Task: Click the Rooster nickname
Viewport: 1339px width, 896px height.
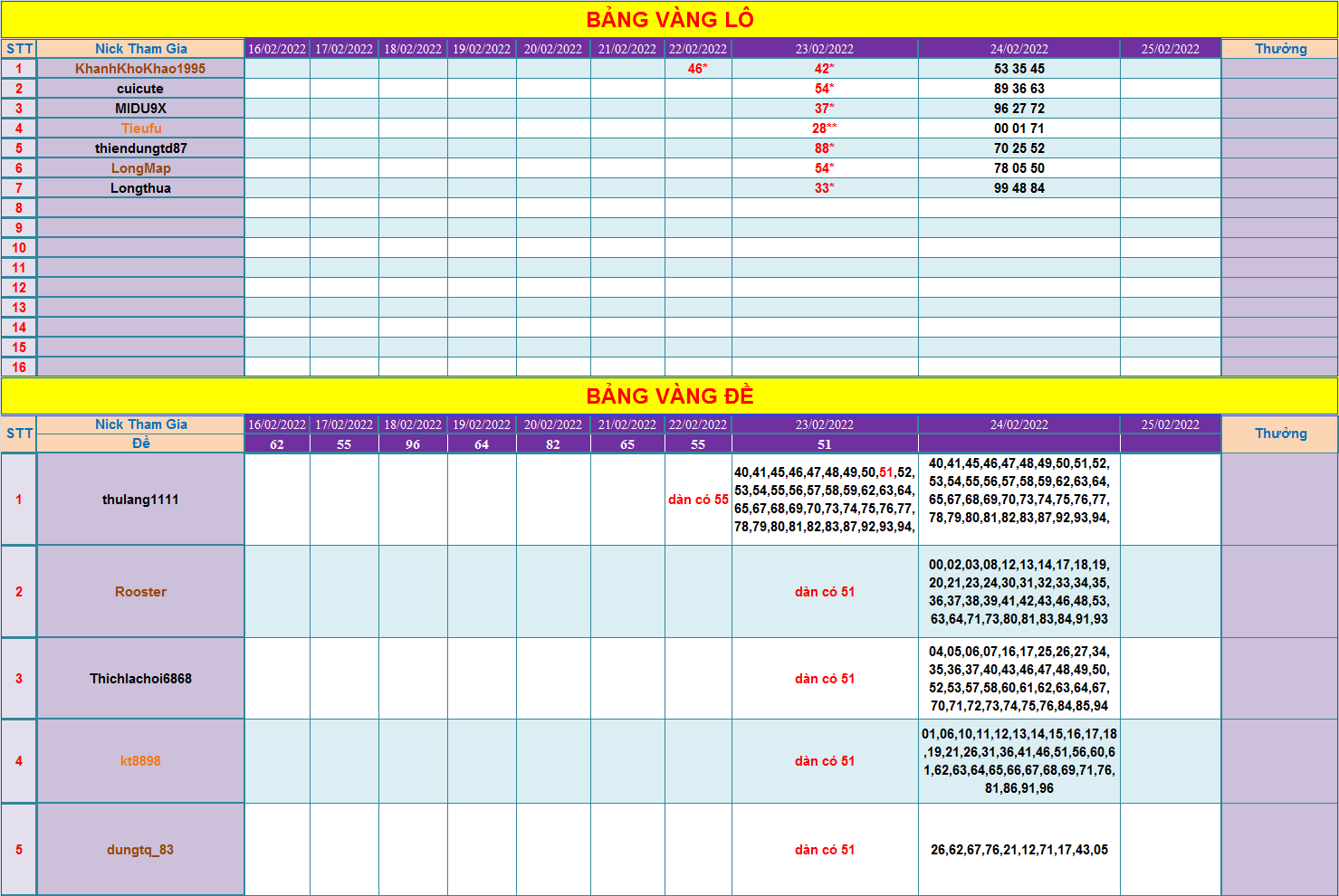Action: pos(140,592)
